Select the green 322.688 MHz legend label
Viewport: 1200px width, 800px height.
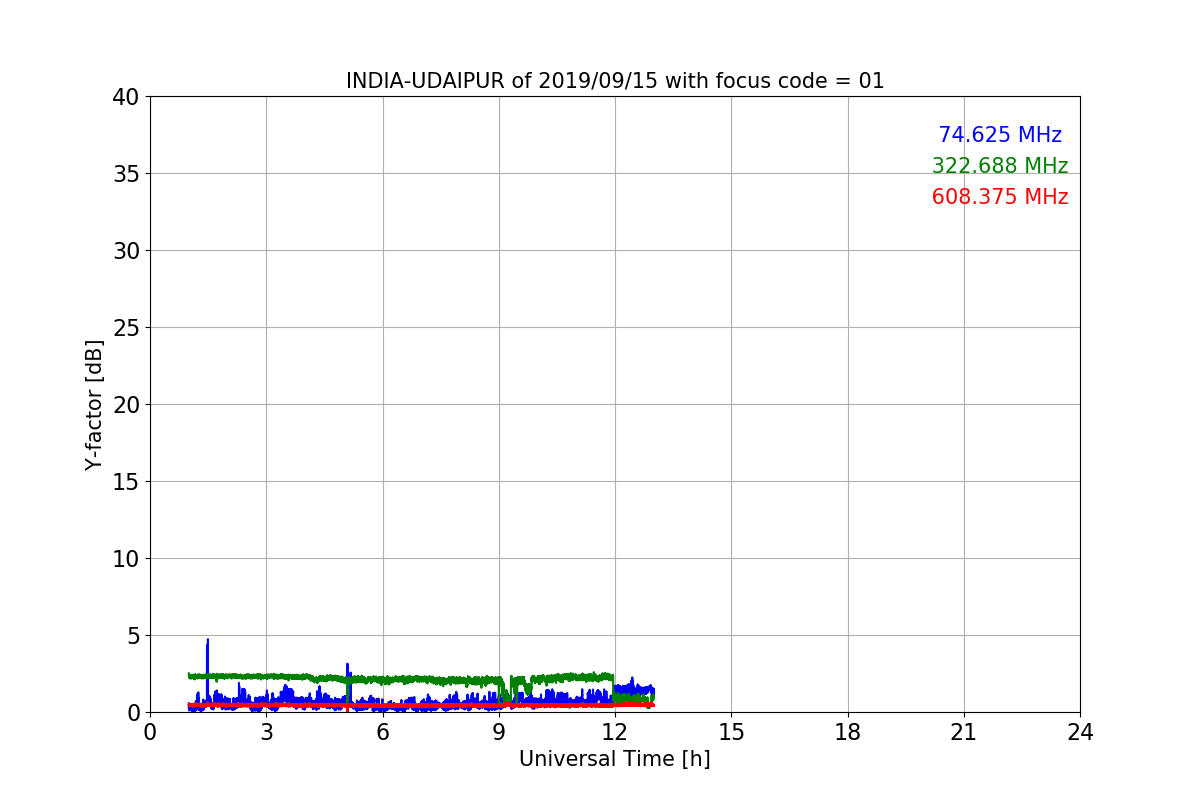click(x=999, y=166)
